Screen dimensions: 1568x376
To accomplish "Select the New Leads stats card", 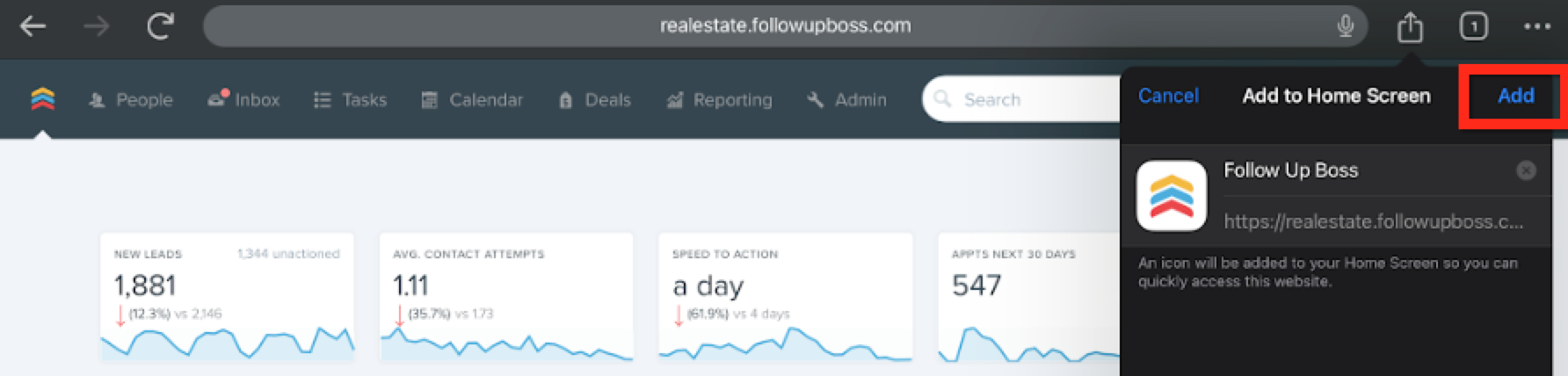I will (x=227, y=296).
